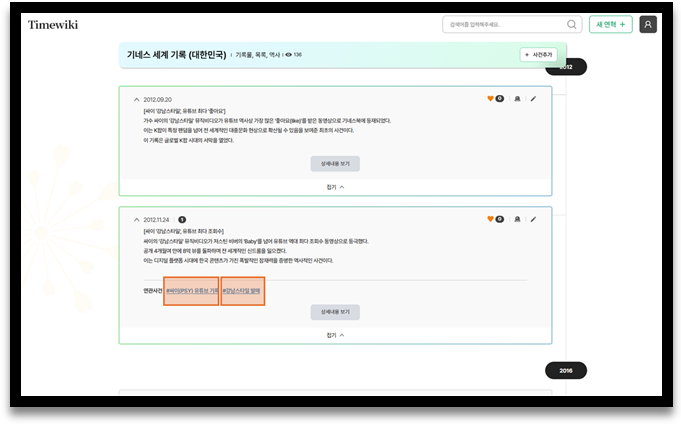
Task: Click the bell icon on 2012.09.20 event
Action: 517,99
